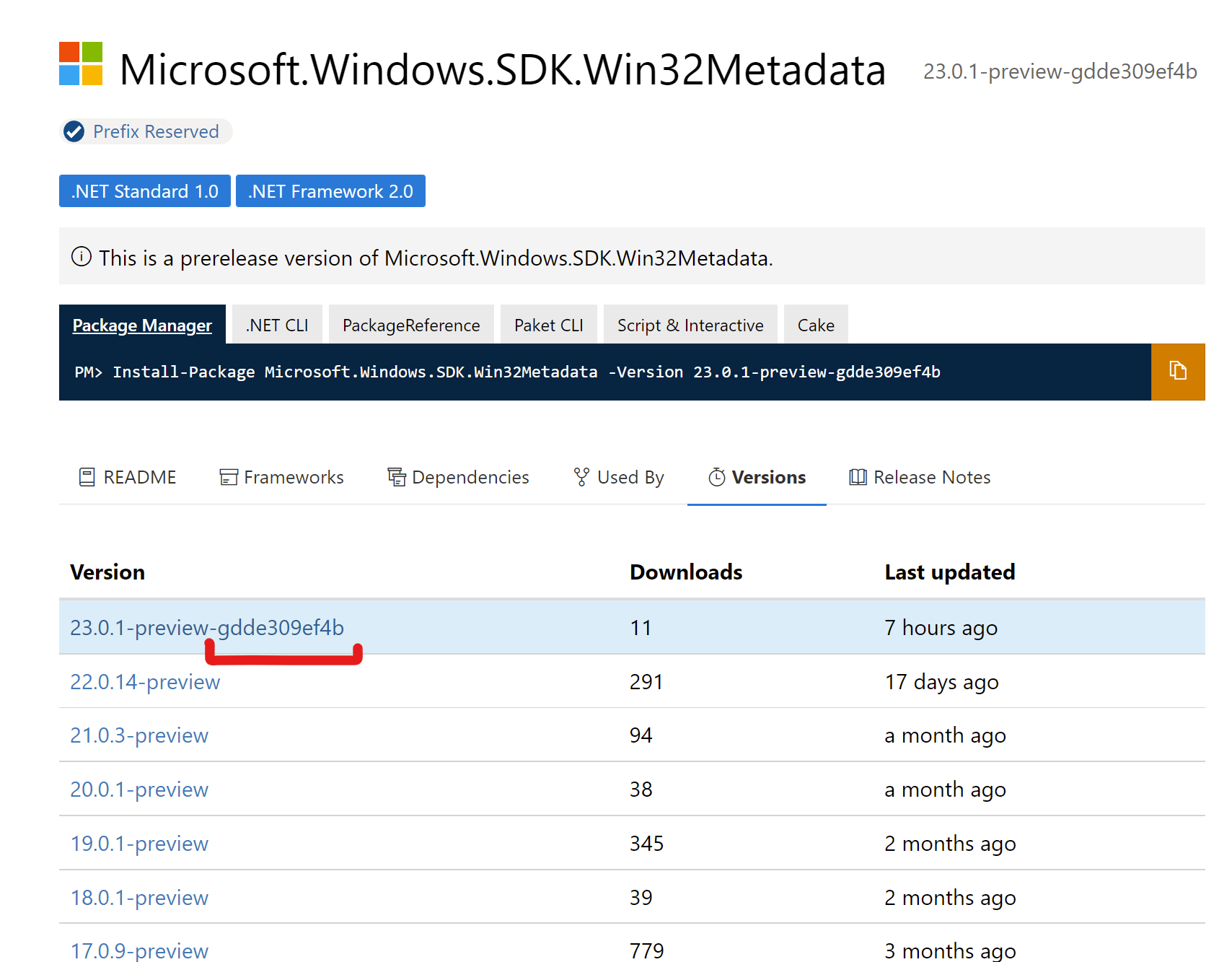This screenshot has height=962, width=1232.
Task: Open the Script & Interactive tab
Action: [690, 324]
